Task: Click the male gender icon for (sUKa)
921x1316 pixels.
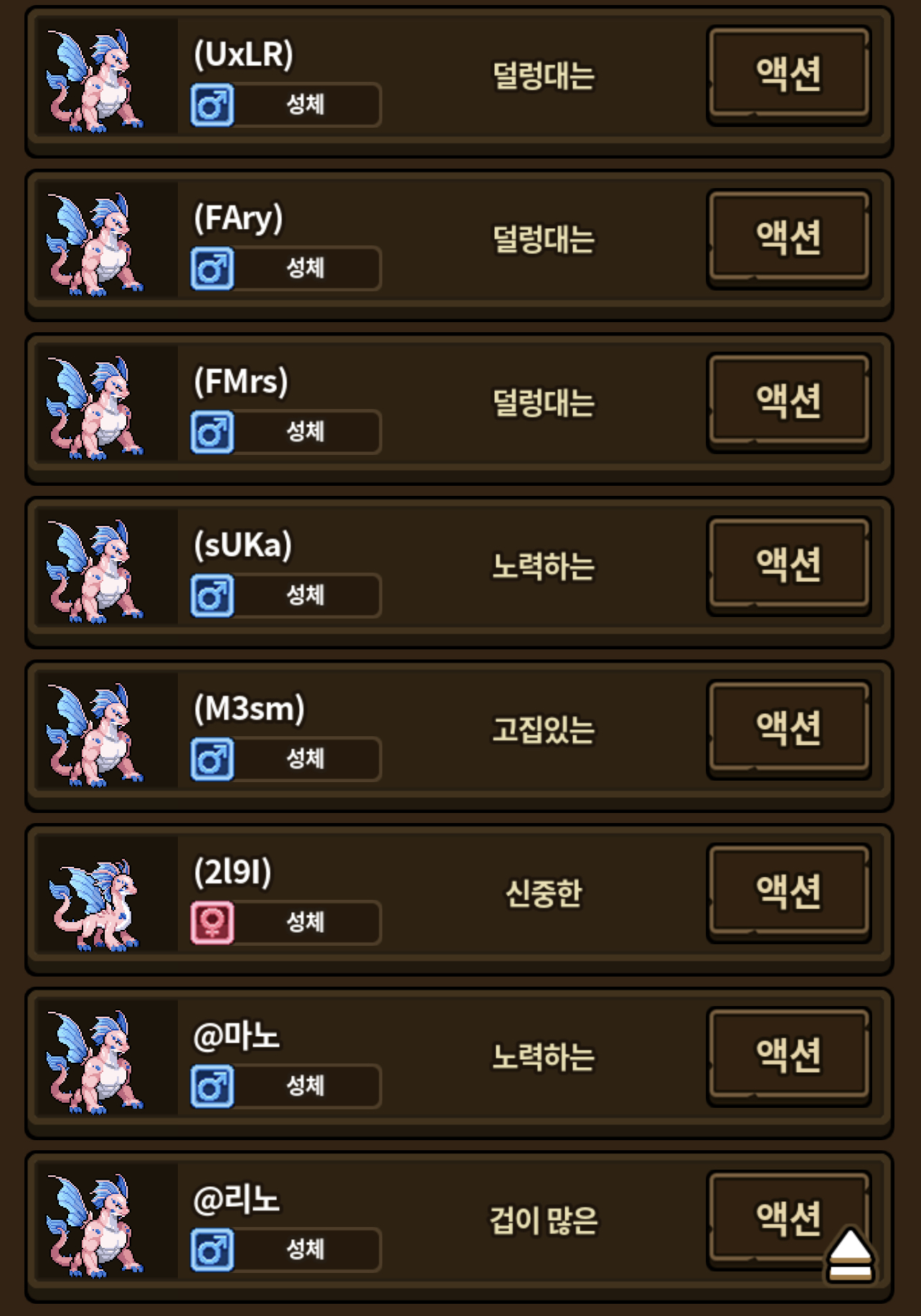Action: pyautogui.click(x=212, y=596)
